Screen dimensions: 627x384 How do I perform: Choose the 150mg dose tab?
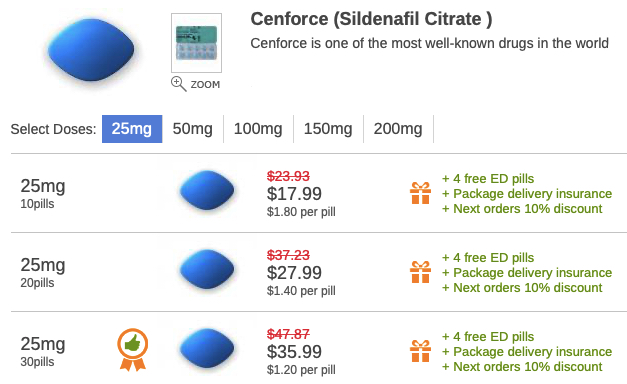click(328, 129)
